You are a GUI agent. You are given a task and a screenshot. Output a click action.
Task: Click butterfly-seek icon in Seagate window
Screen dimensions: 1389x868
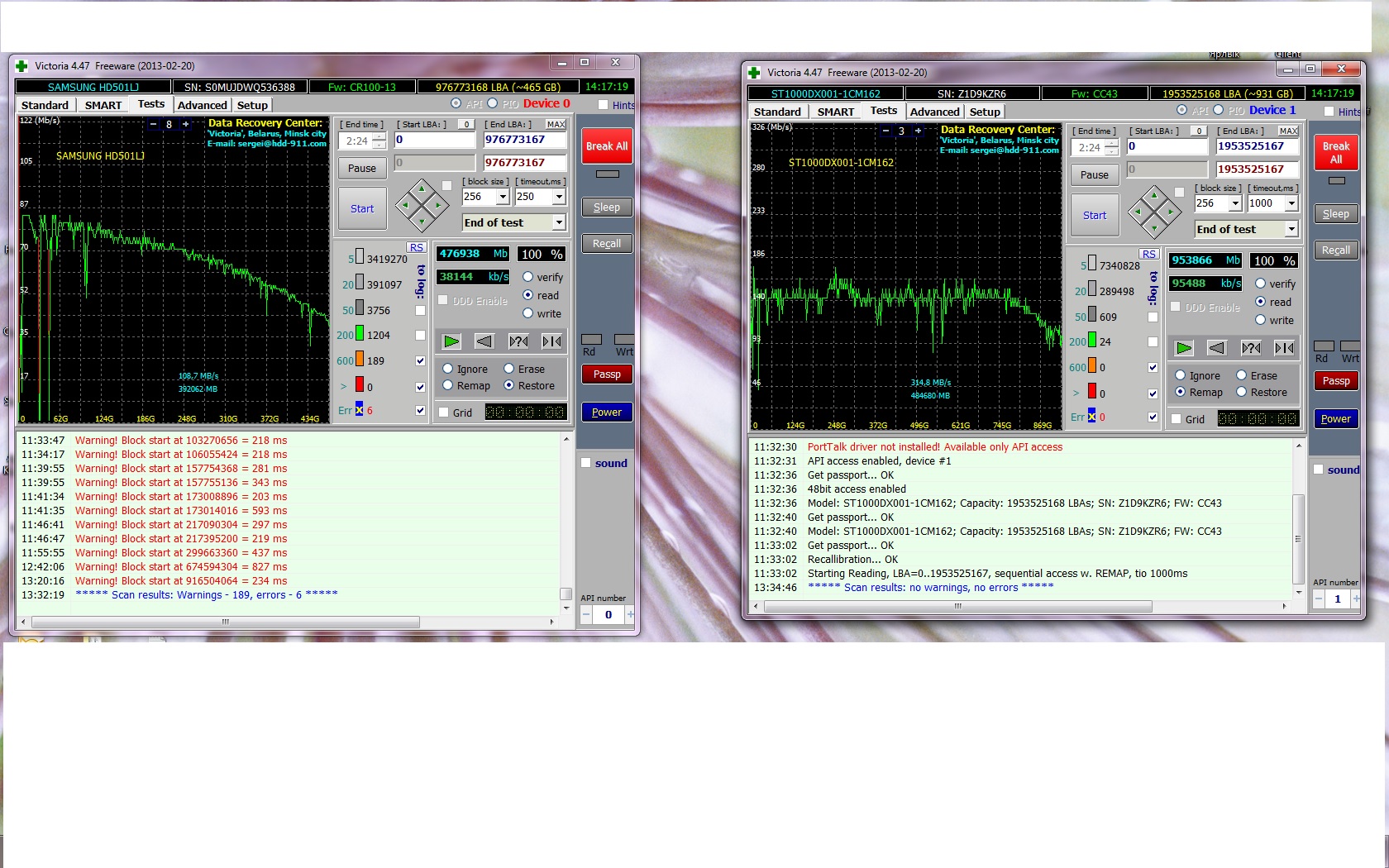[x=1284, y=348]
